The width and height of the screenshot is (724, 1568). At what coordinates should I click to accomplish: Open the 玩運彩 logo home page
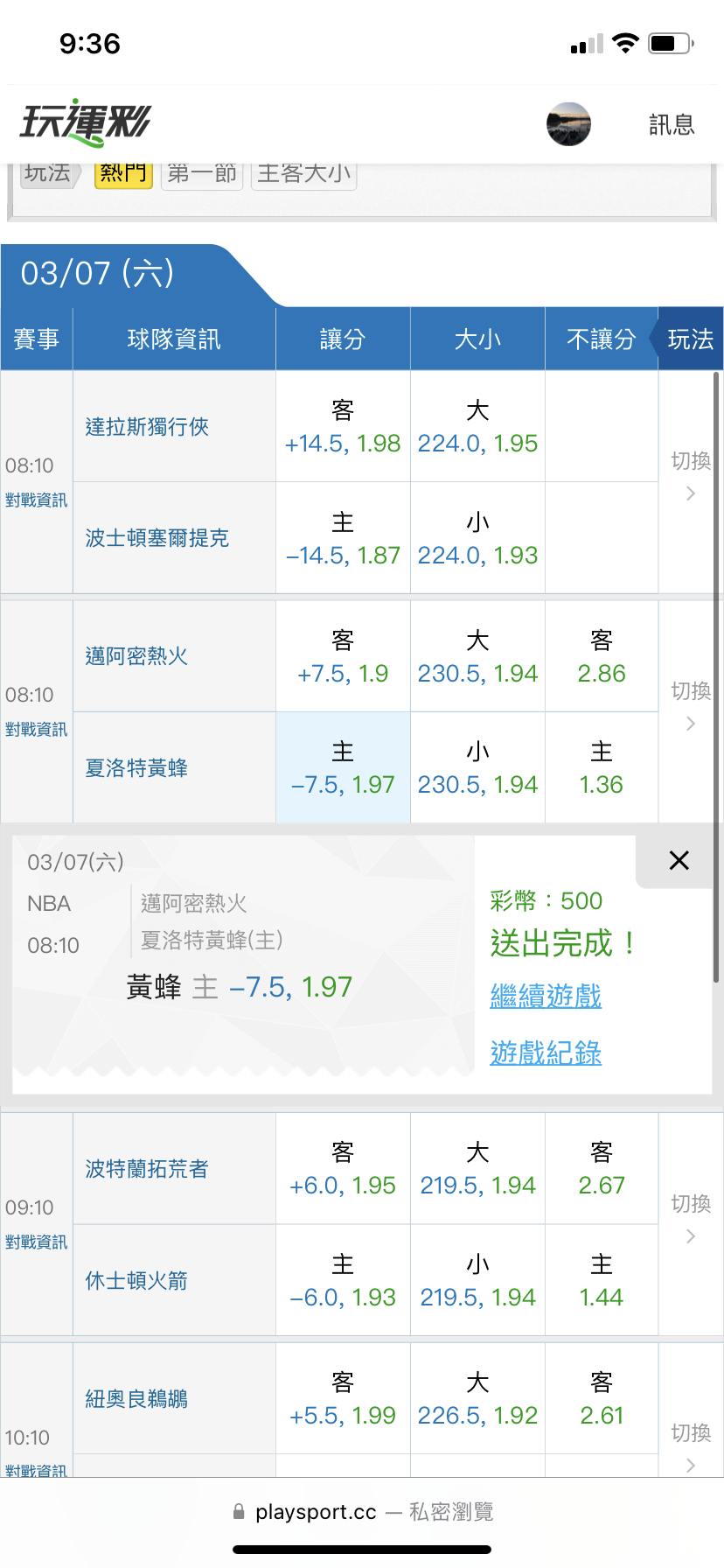pyautogui.click(x=86, y=122)
